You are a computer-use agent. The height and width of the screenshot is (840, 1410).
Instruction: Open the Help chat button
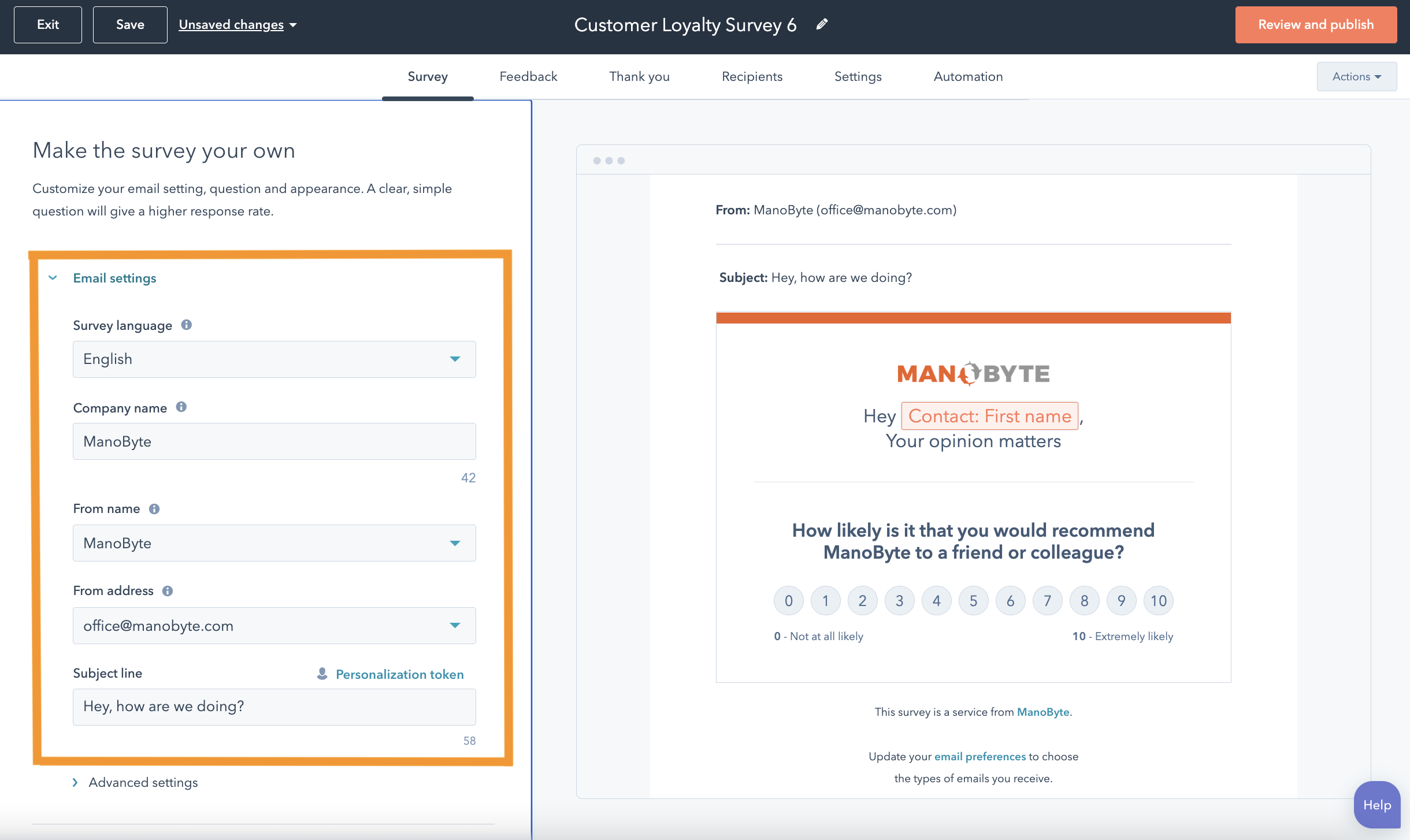(x=1377, y=804)
